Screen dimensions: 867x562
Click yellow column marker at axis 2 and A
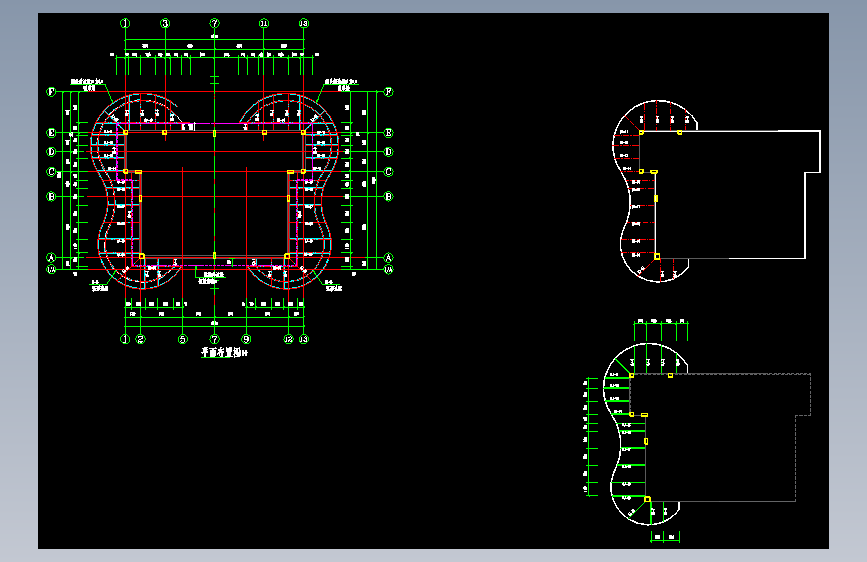[142, 256]
